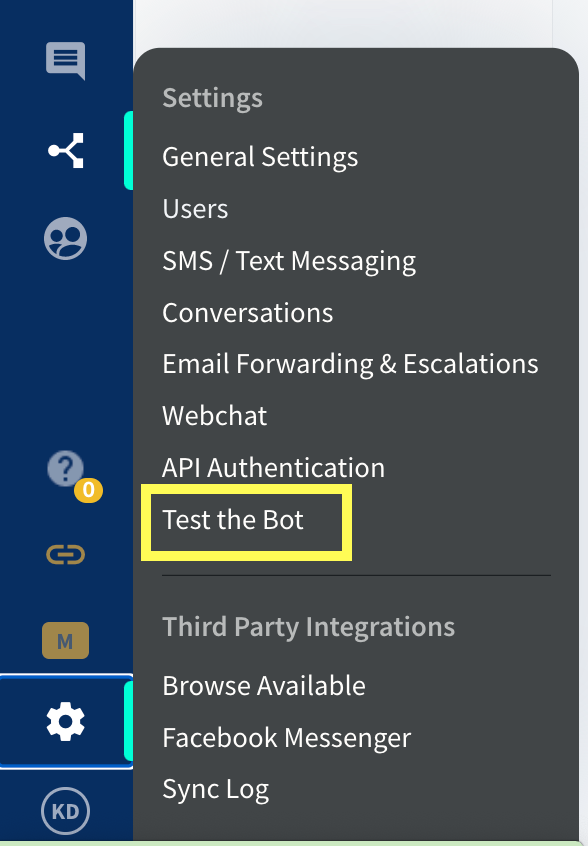Open SMS / Text Messaging settings

(289, 261)
